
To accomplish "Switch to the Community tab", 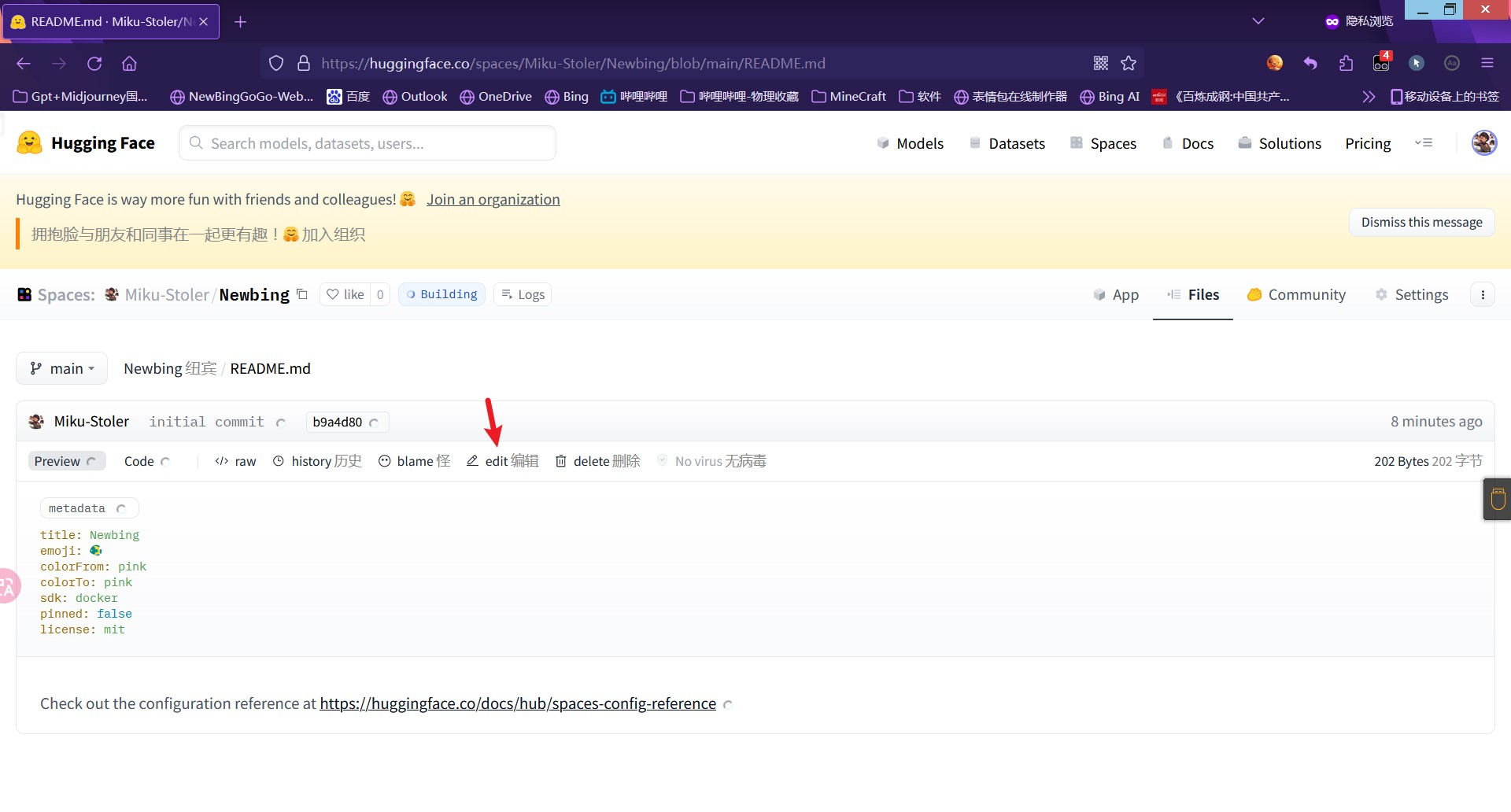I will (1296, 295).
